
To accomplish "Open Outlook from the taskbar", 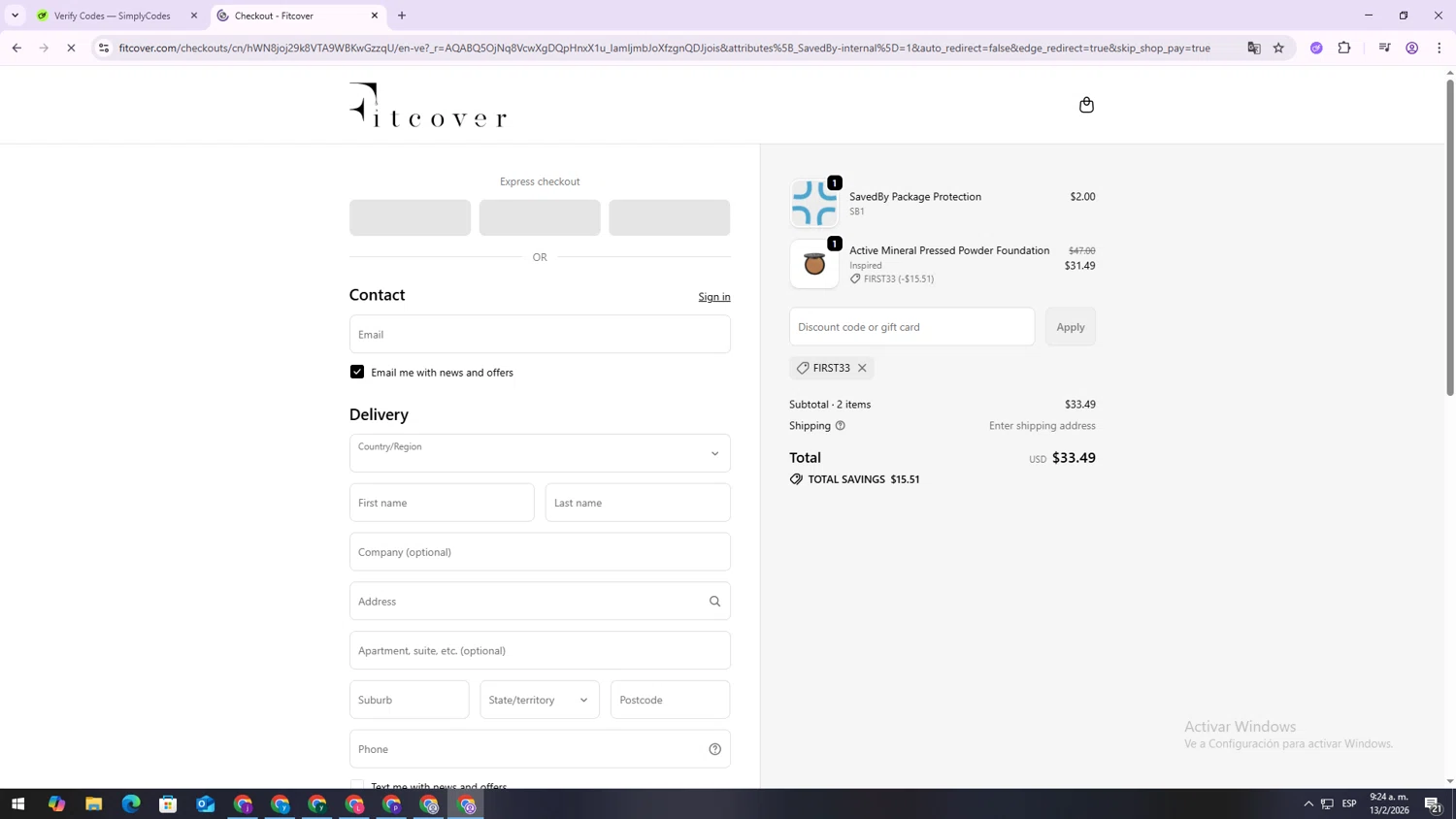I will click(205, 804).
